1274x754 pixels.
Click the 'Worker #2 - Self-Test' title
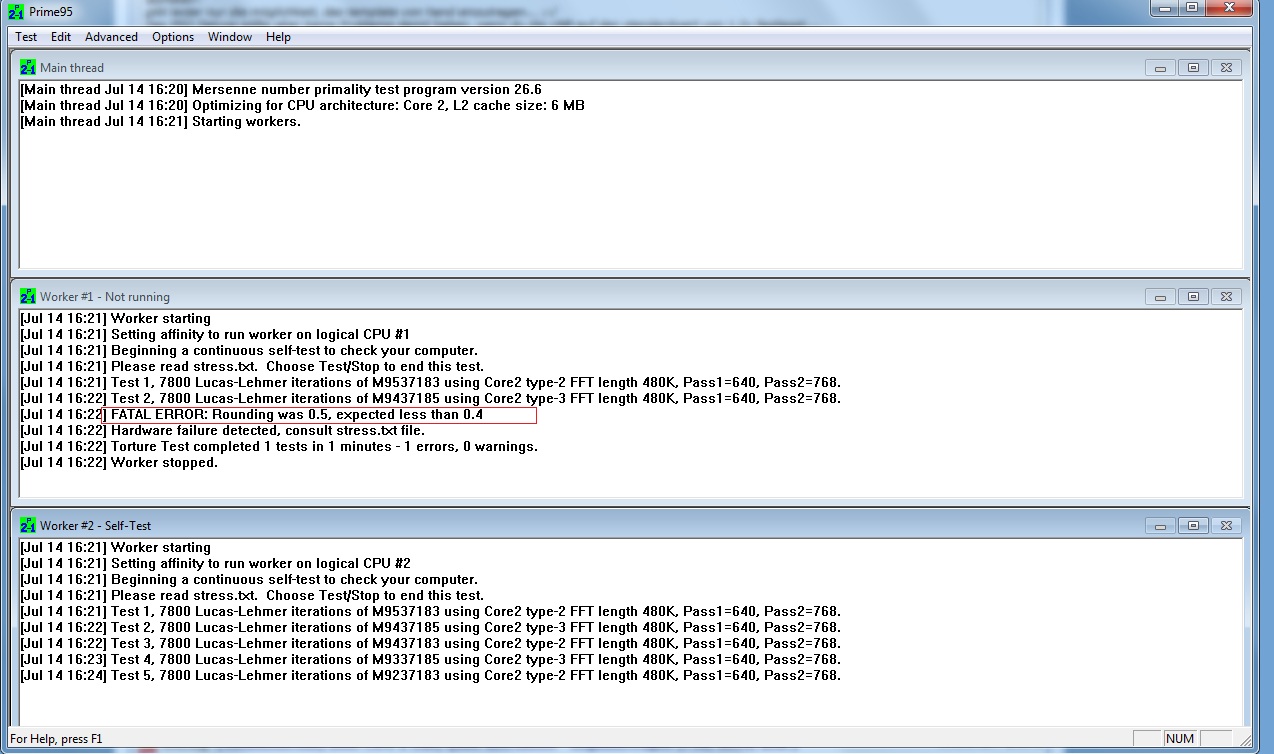tap(96, 526)
